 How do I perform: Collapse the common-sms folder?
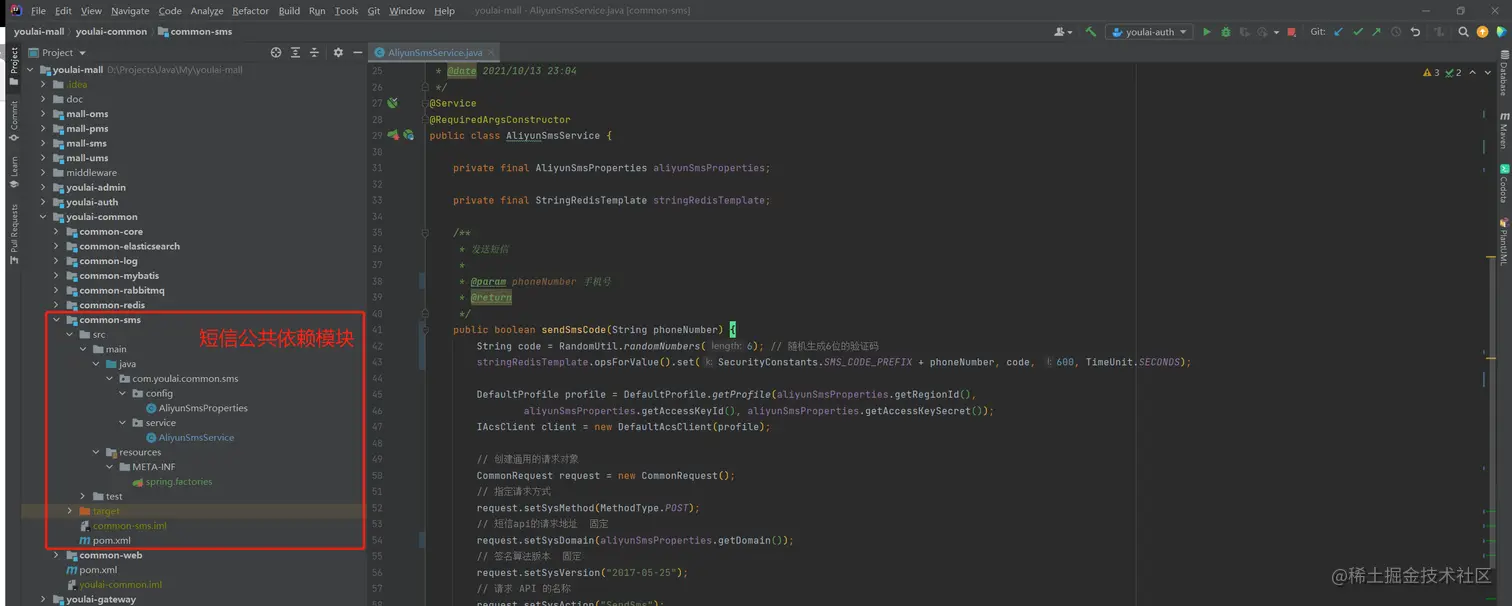tap(56, 320)
